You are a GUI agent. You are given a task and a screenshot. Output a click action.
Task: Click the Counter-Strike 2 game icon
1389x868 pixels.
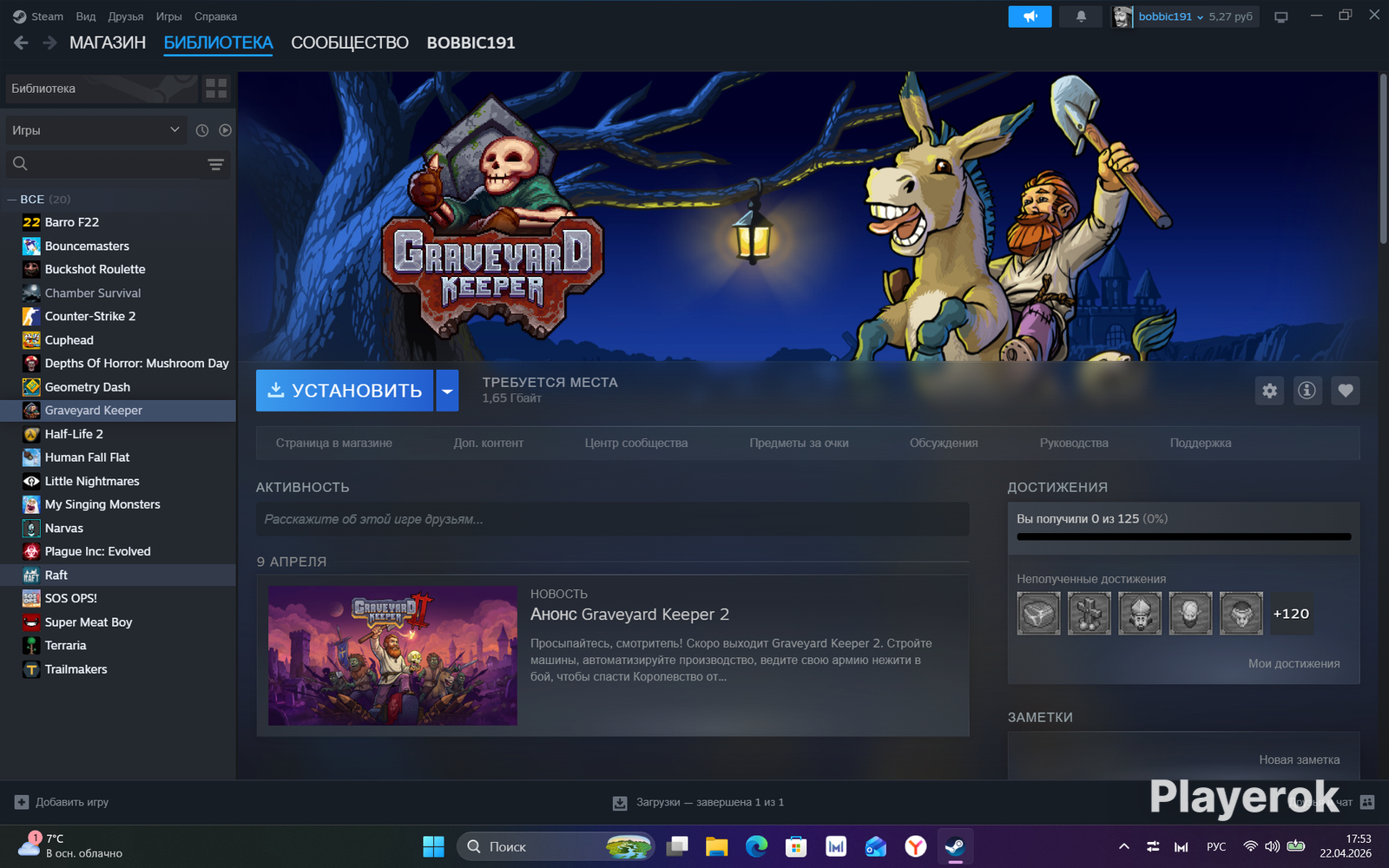31,317
